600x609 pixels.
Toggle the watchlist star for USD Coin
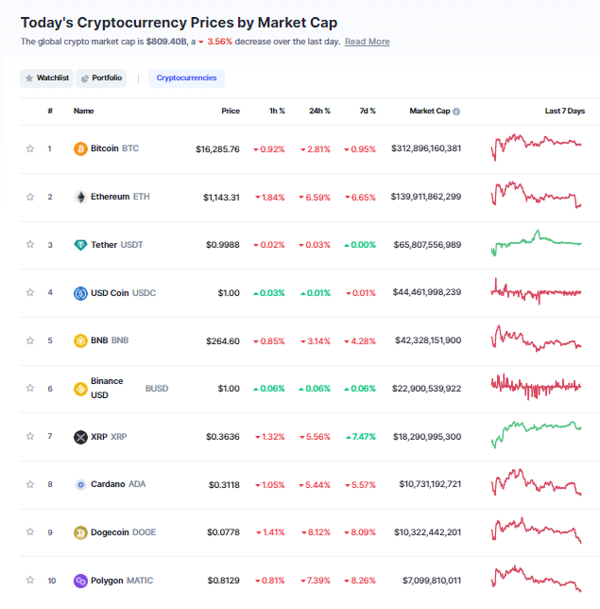[x=30, y=292]
